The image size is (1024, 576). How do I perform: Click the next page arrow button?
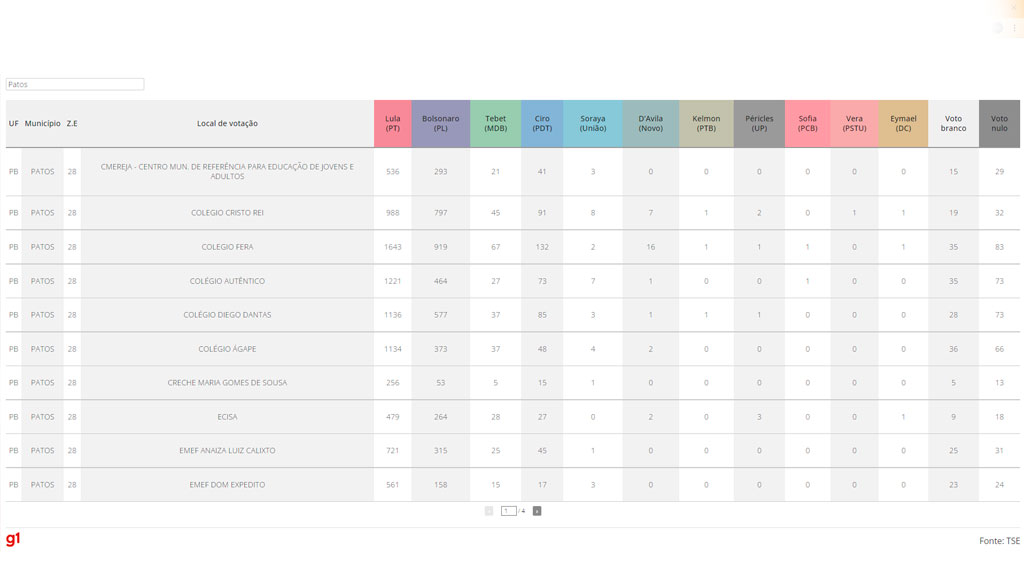[537, 511]
